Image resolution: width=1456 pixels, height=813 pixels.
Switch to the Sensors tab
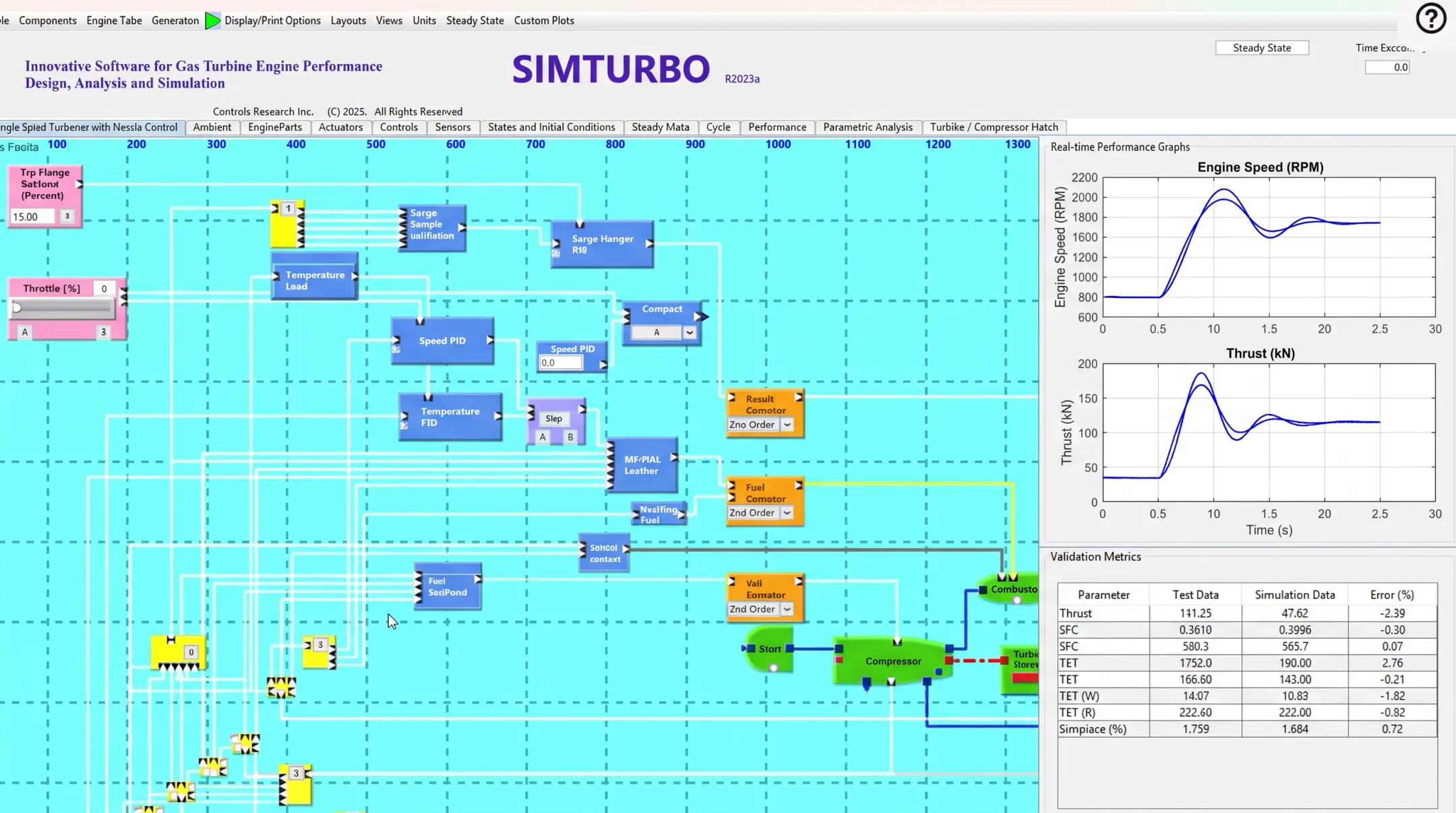(x=452, y=127)
